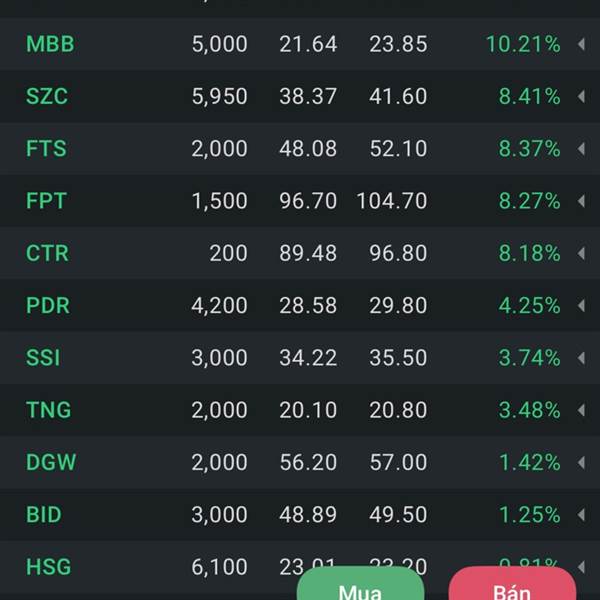600x600 pixels.
Task: Expand the FTS row arrow
Action: click(582, 148)
